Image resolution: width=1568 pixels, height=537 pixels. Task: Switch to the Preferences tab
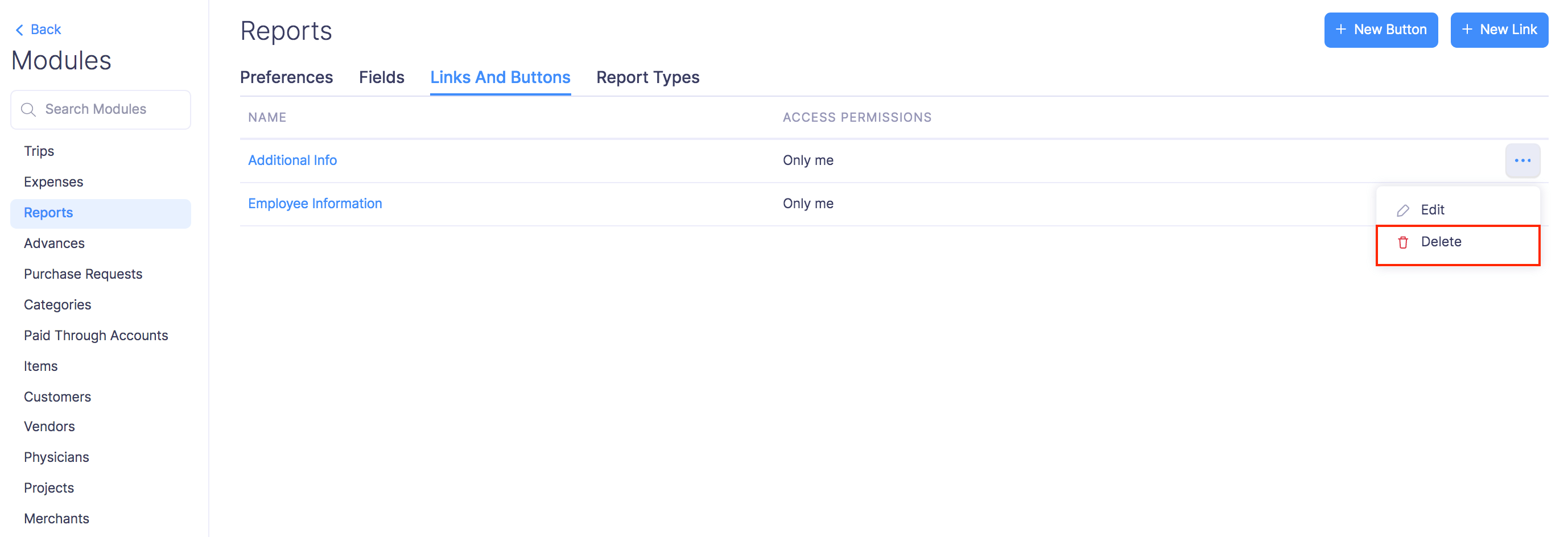pos(286,77)
